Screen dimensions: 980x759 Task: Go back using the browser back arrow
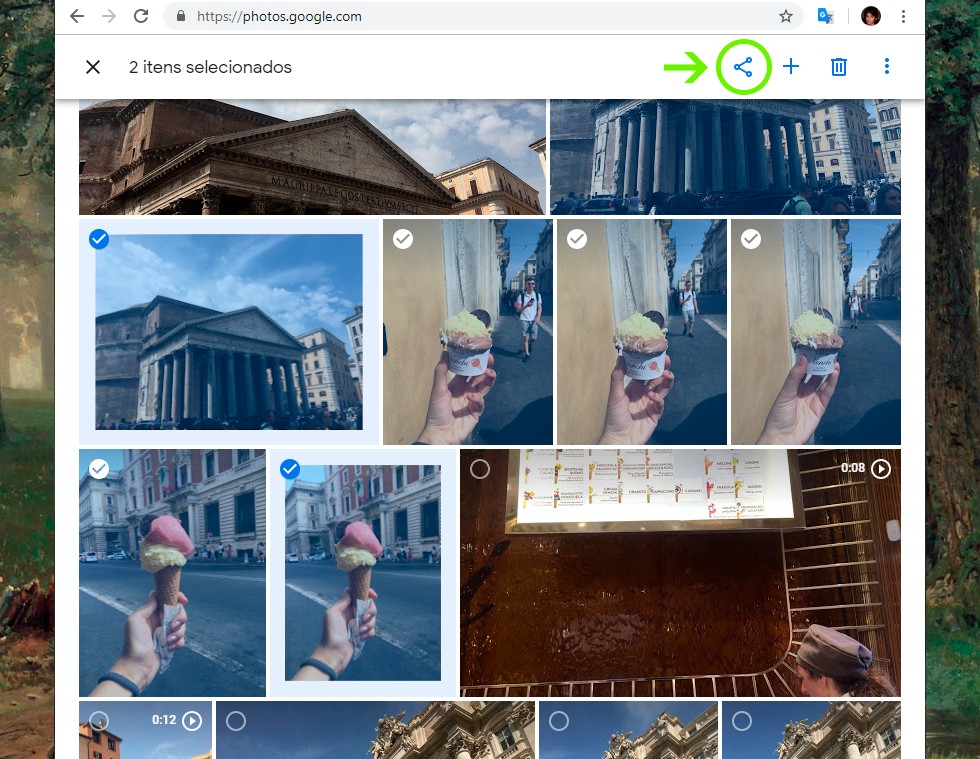point(77,16)
